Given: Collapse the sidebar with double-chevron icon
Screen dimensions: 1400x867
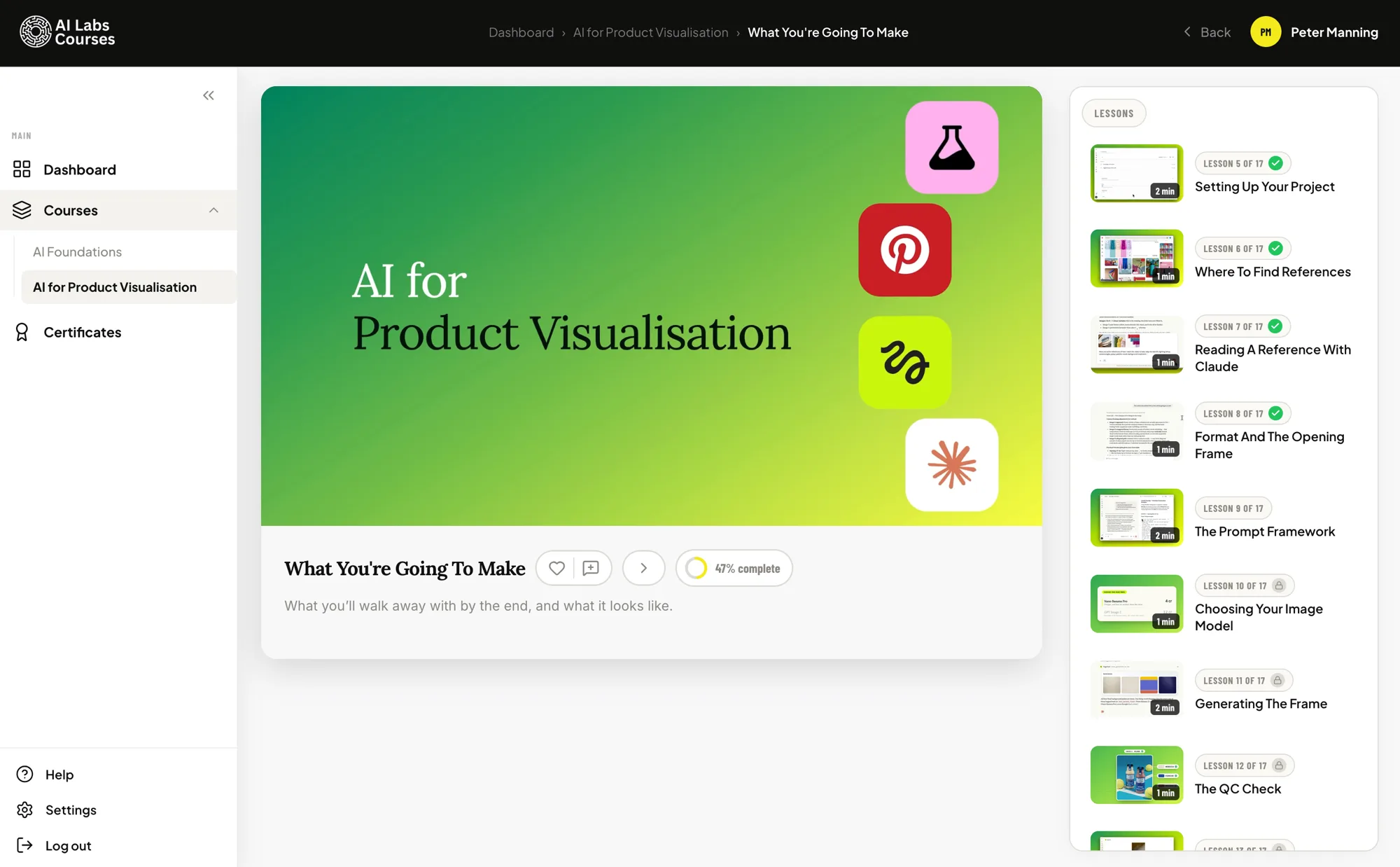Looking at the screenshot, I should pyautogui.click(x=209, y=95).
